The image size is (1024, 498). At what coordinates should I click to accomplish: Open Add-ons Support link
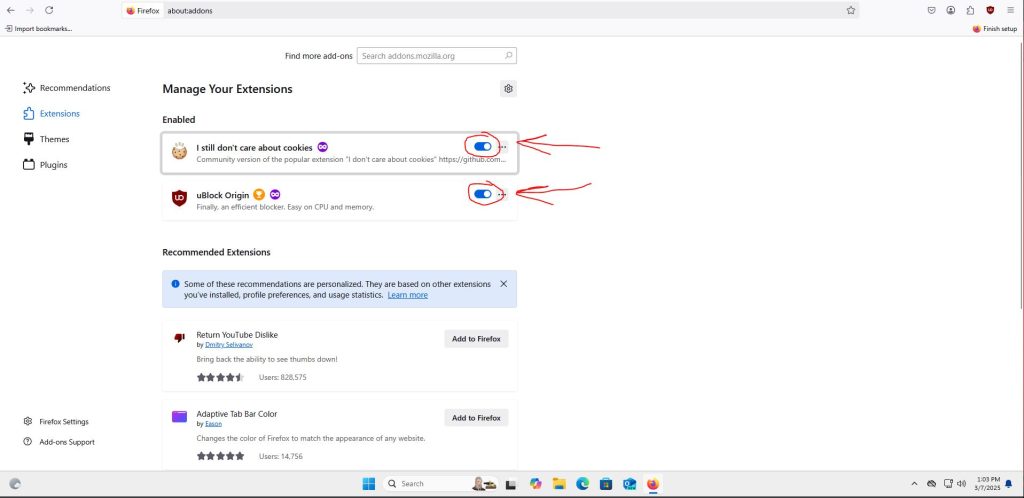[x=59, y=442]
